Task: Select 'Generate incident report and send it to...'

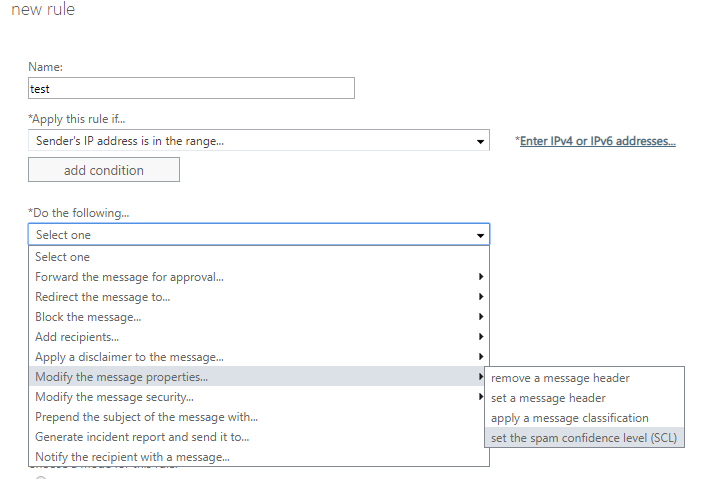Action: [x=142, y=437]
